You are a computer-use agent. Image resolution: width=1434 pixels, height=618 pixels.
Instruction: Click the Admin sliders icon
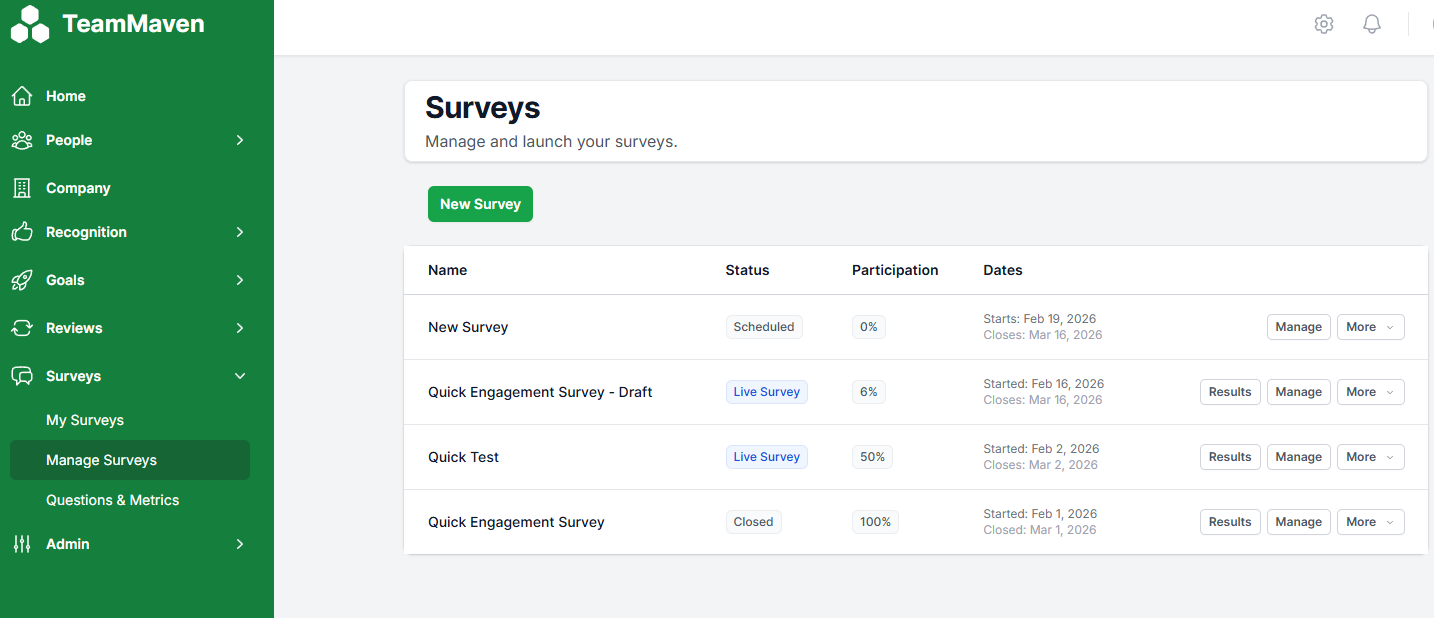coord(22,544)
